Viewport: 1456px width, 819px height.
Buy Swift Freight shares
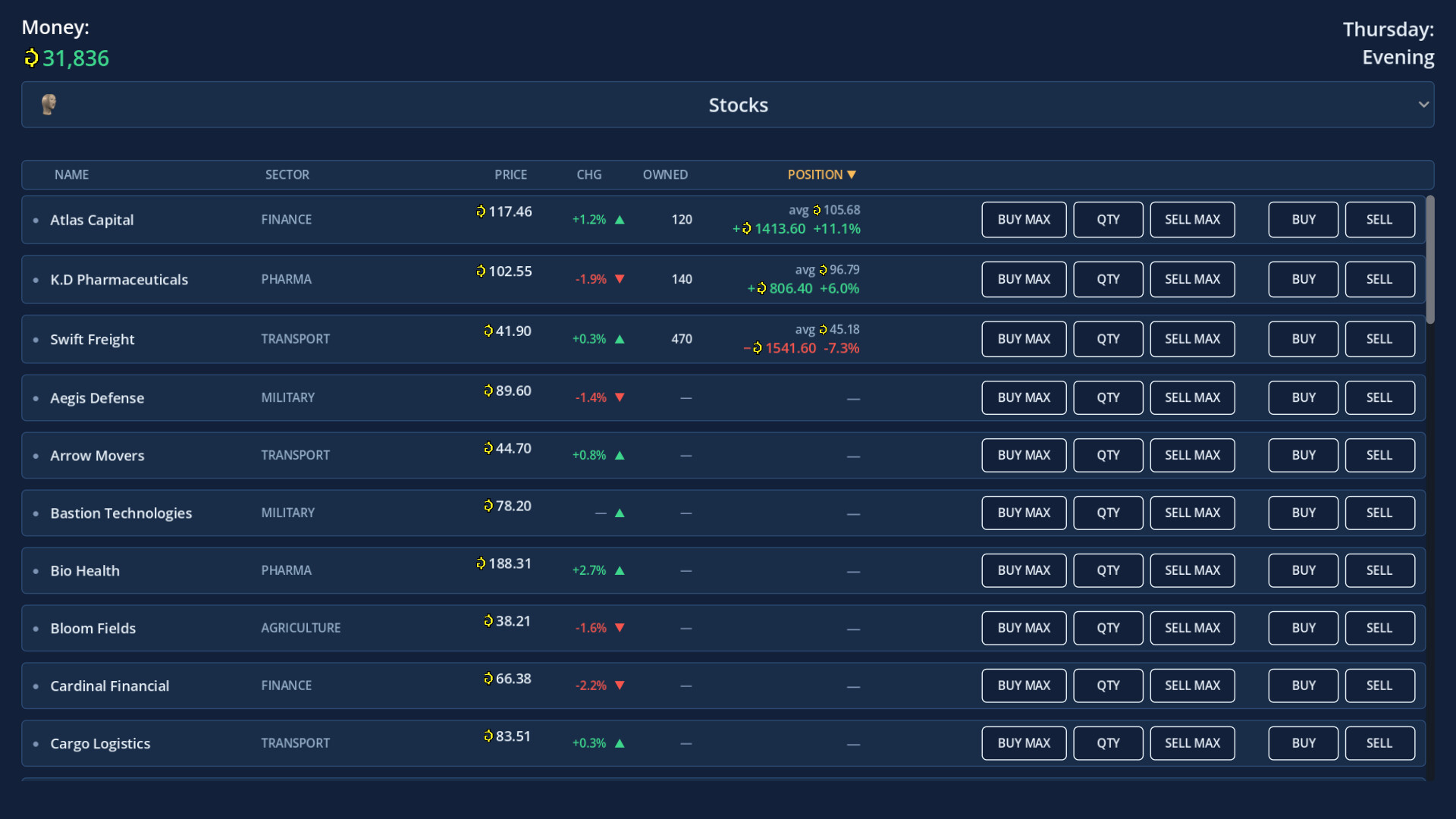(1303, 339)
